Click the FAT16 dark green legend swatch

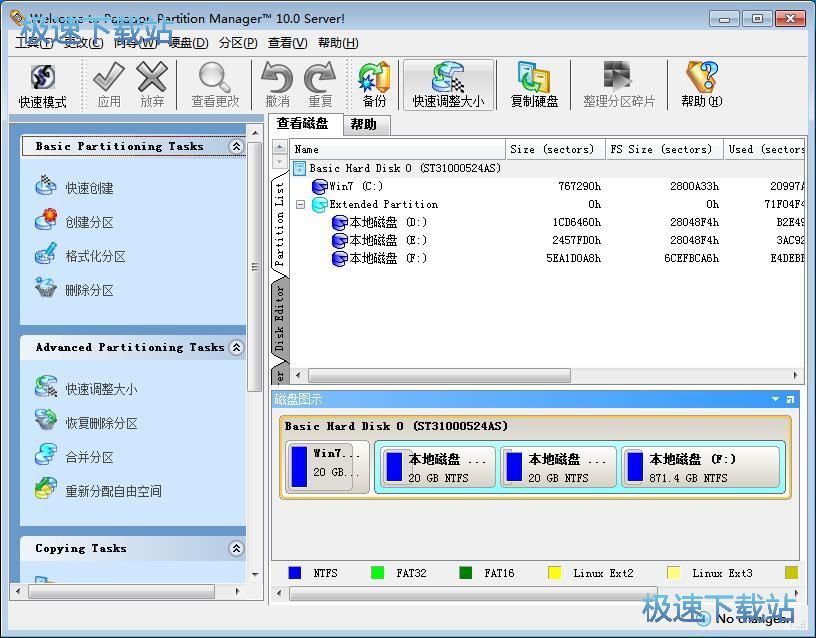coord(465,572)
